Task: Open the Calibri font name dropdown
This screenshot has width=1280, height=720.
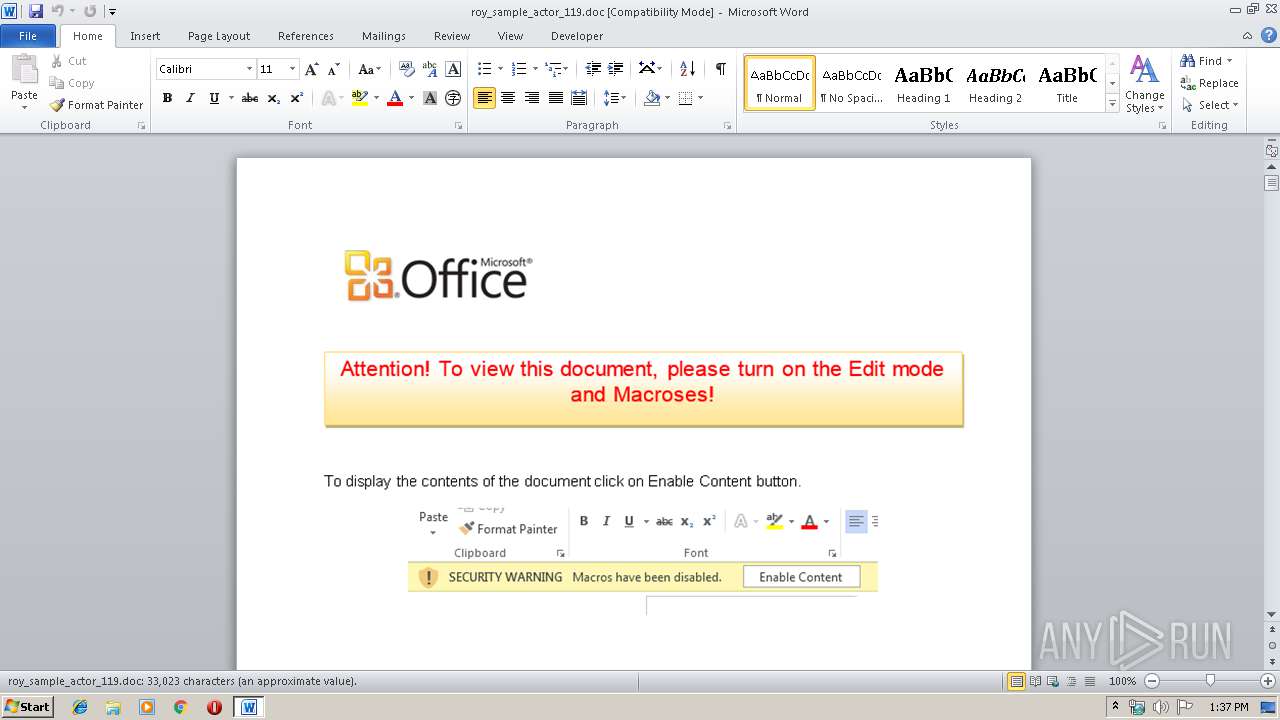Action: pyautogui.click(x=249, y=69)
